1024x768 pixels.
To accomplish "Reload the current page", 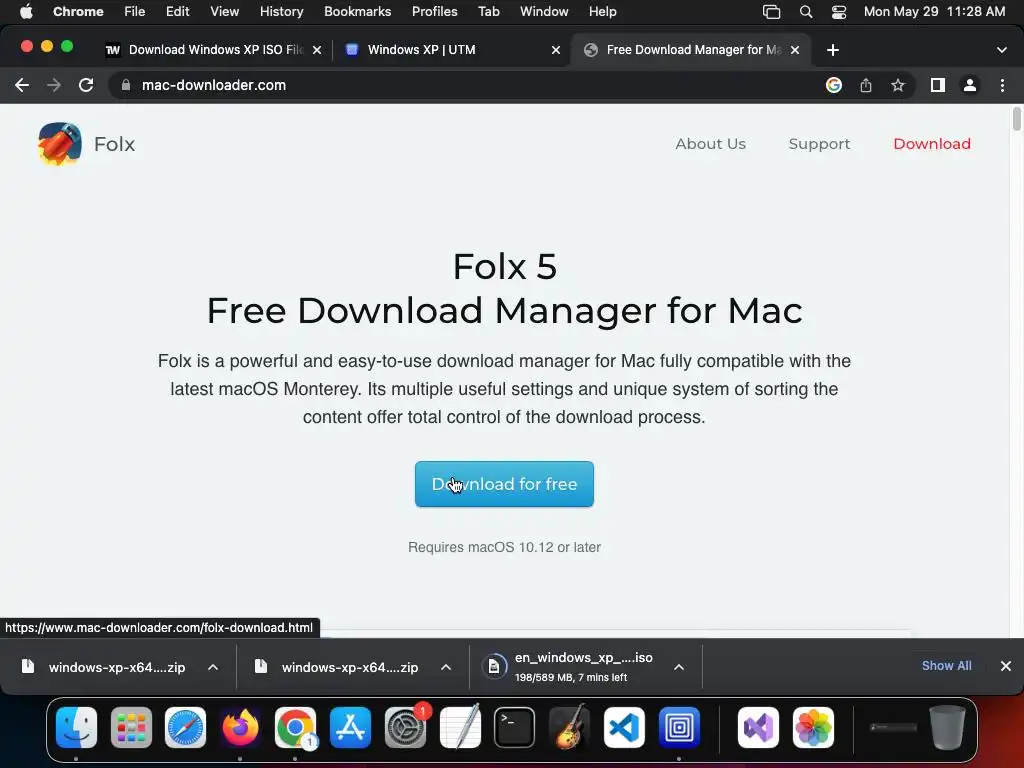I will pos(86,85).
